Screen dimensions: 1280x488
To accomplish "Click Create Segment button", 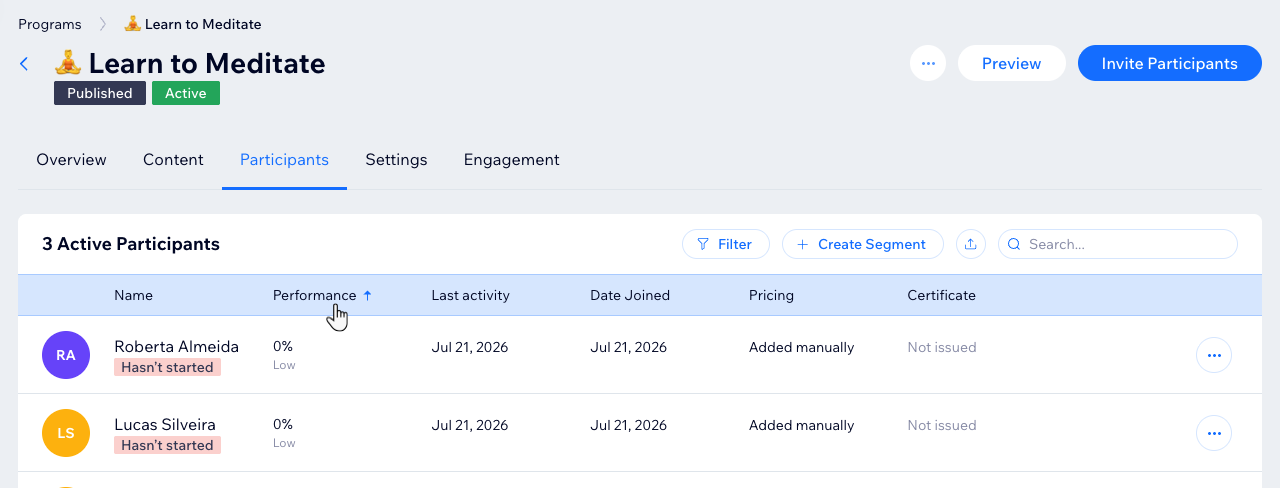I will click(862, 244).
